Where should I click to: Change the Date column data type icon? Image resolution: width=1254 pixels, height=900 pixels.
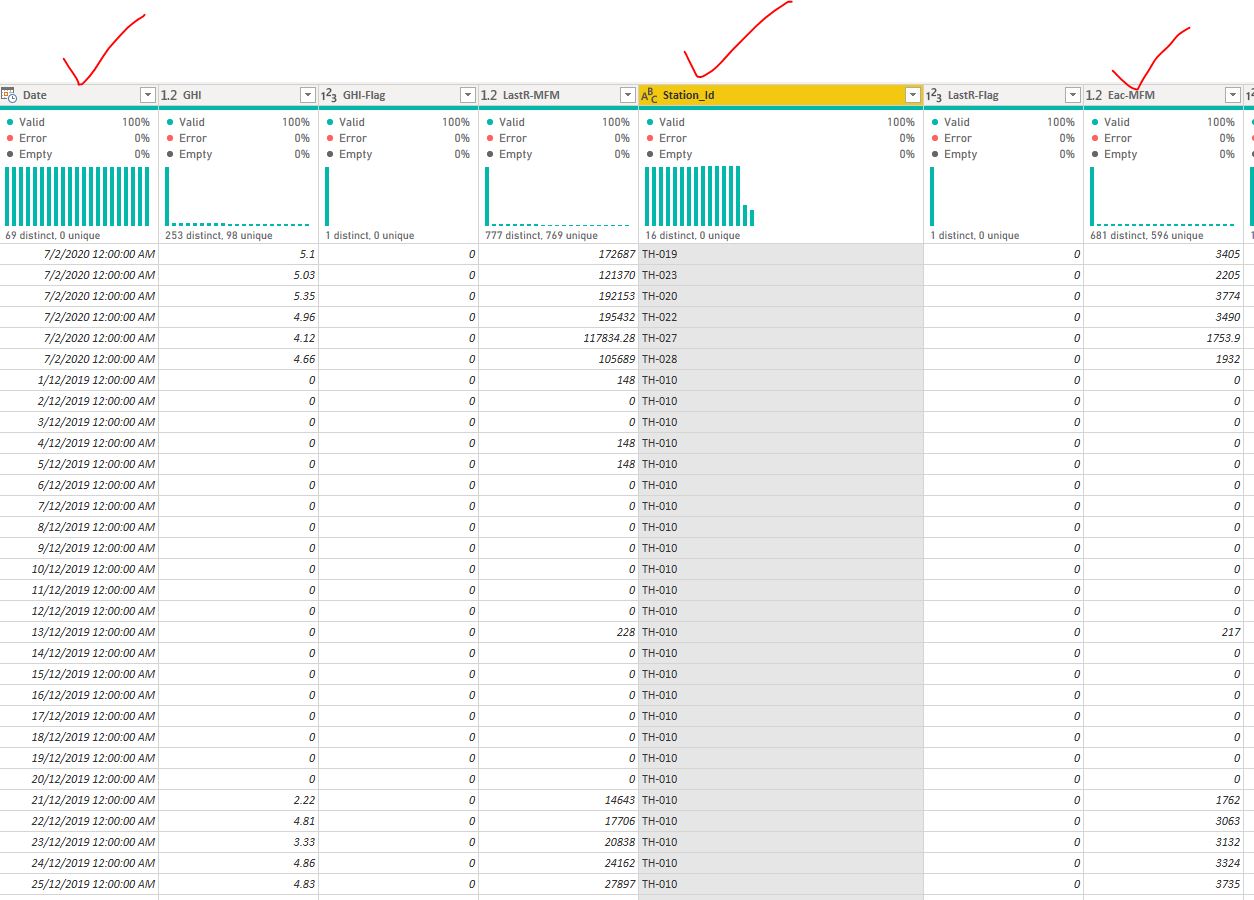[x=9, y=95]
